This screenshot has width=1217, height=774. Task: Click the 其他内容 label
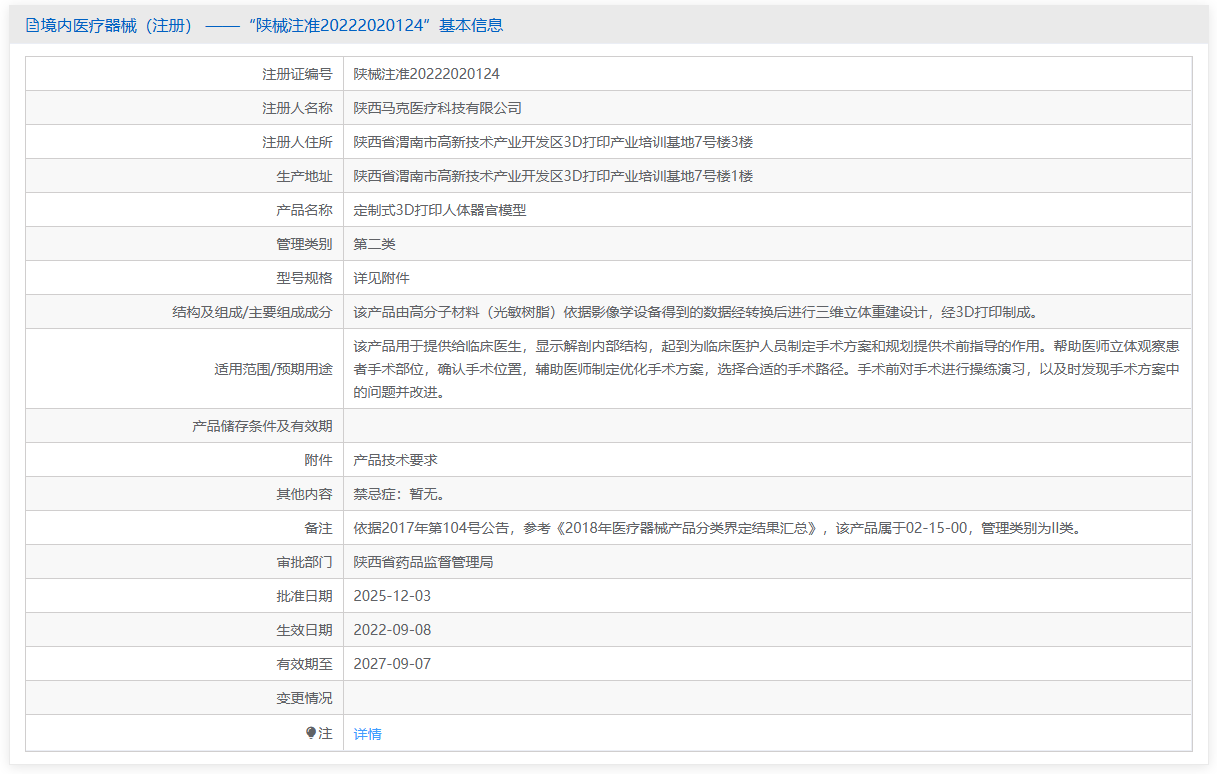(304, 494)
